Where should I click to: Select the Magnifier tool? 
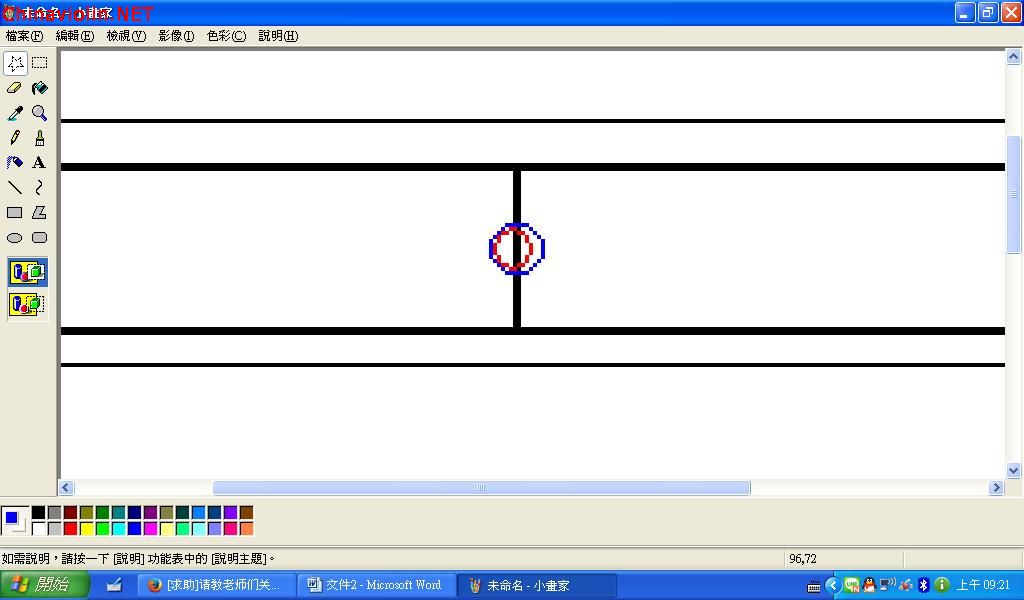[x=39, y=113]
